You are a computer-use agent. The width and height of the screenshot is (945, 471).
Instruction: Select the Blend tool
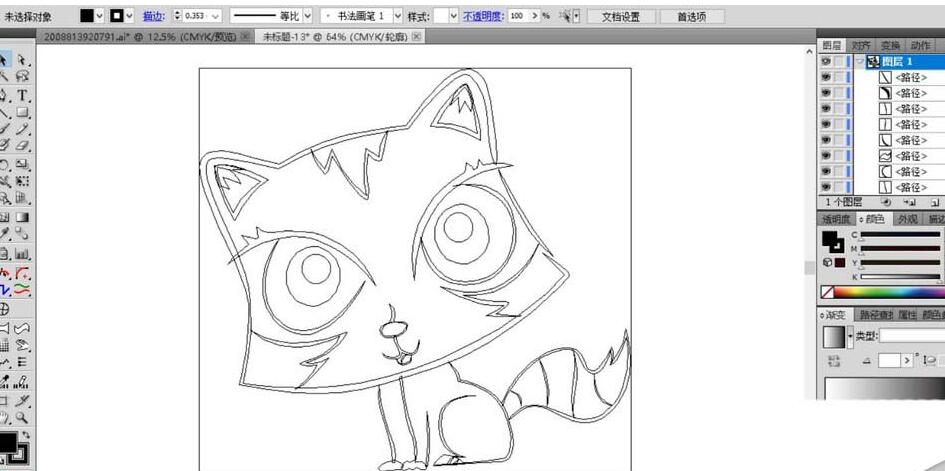(22, 234)
